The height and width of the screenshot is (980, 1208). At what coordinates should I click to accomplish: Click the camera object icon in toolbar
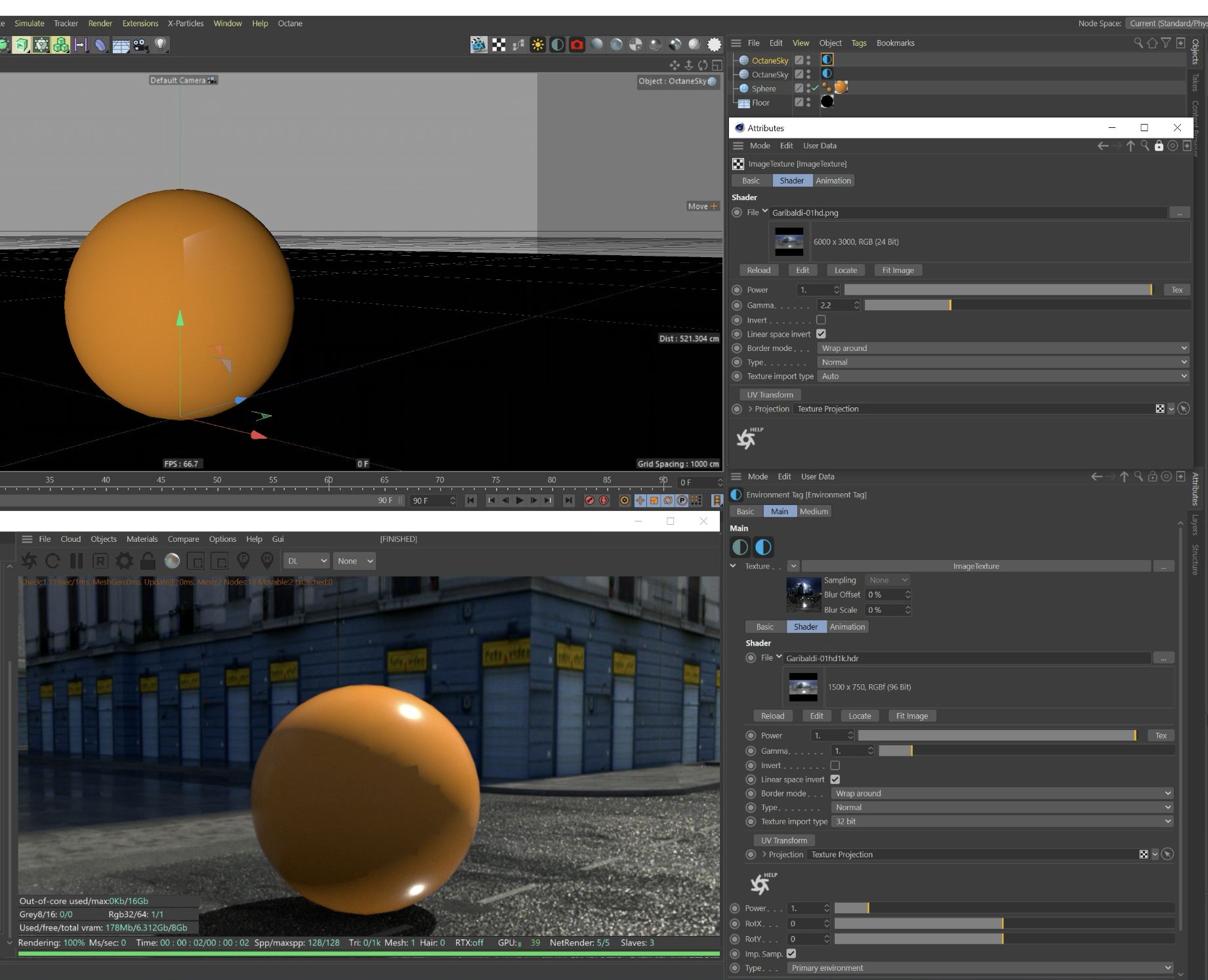coord(140,45)
